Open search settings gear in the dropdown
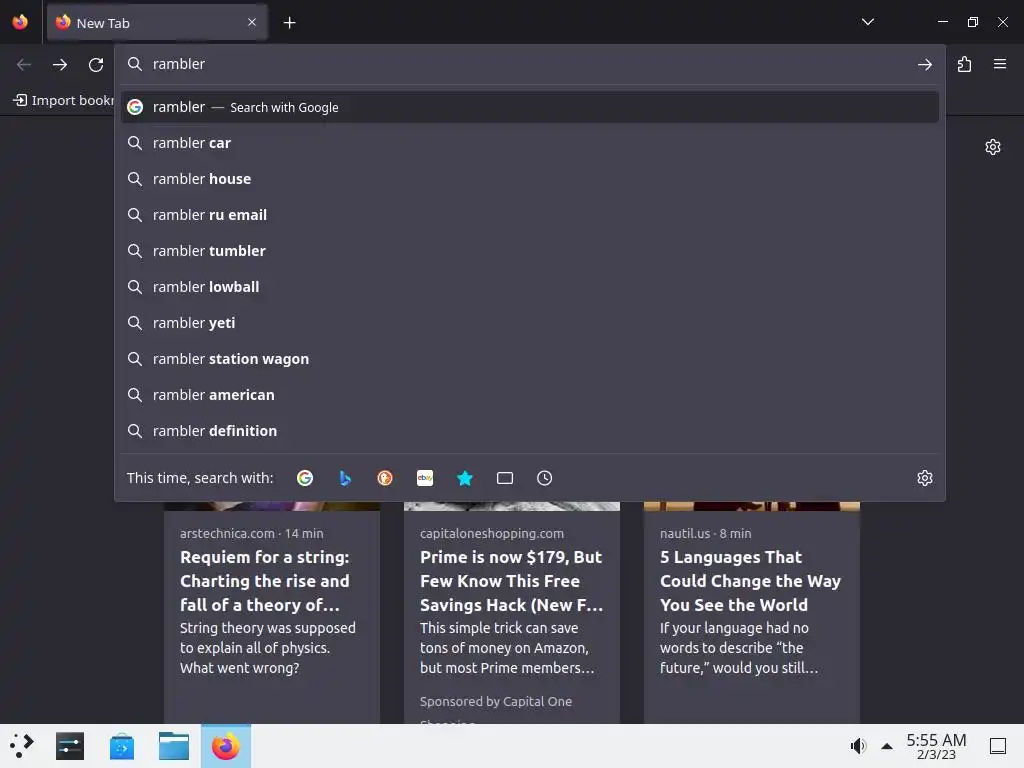The width and height of the screenshot is (1024, 768). pyautogui.click(x=925, y=478)
